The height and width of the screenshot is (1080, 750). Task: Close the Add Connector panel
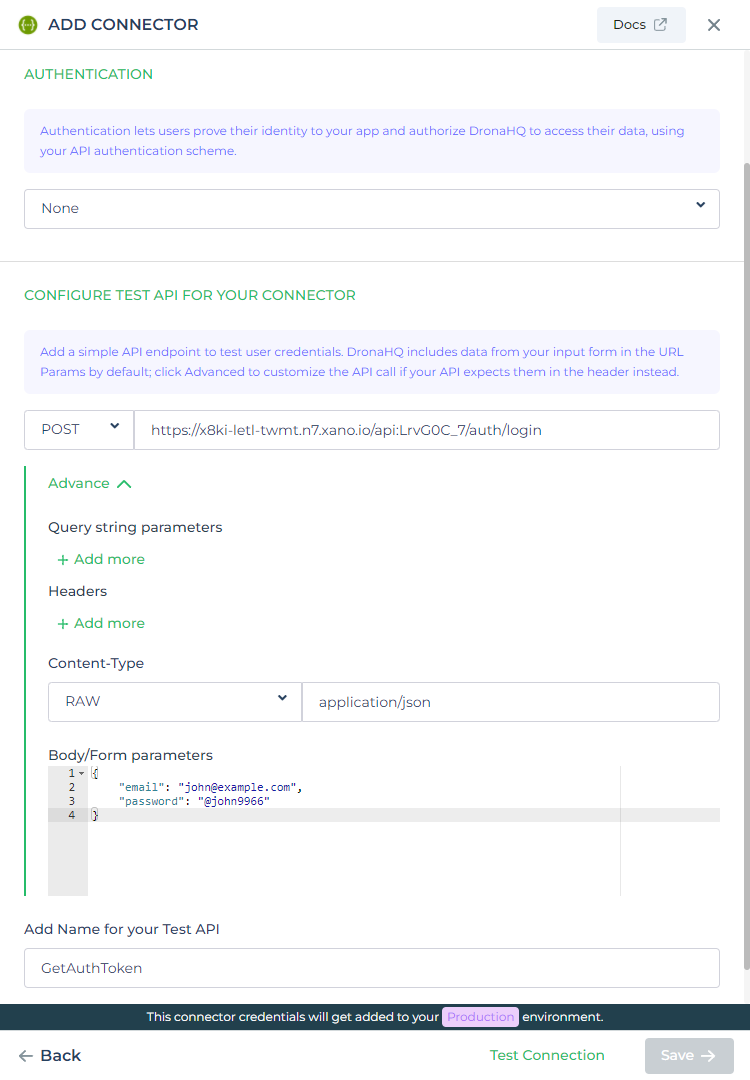pos(713,25)
